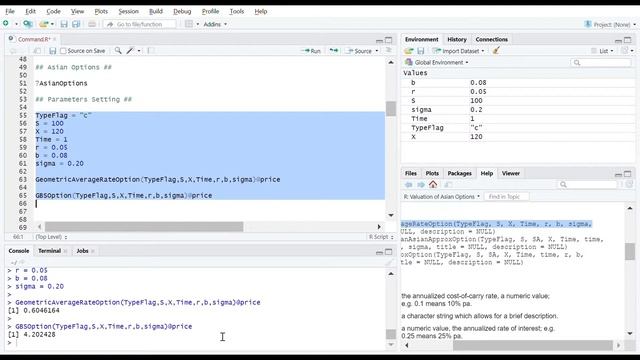Click the Help home icon
640x360 pixels.
(x=433, y=184)
